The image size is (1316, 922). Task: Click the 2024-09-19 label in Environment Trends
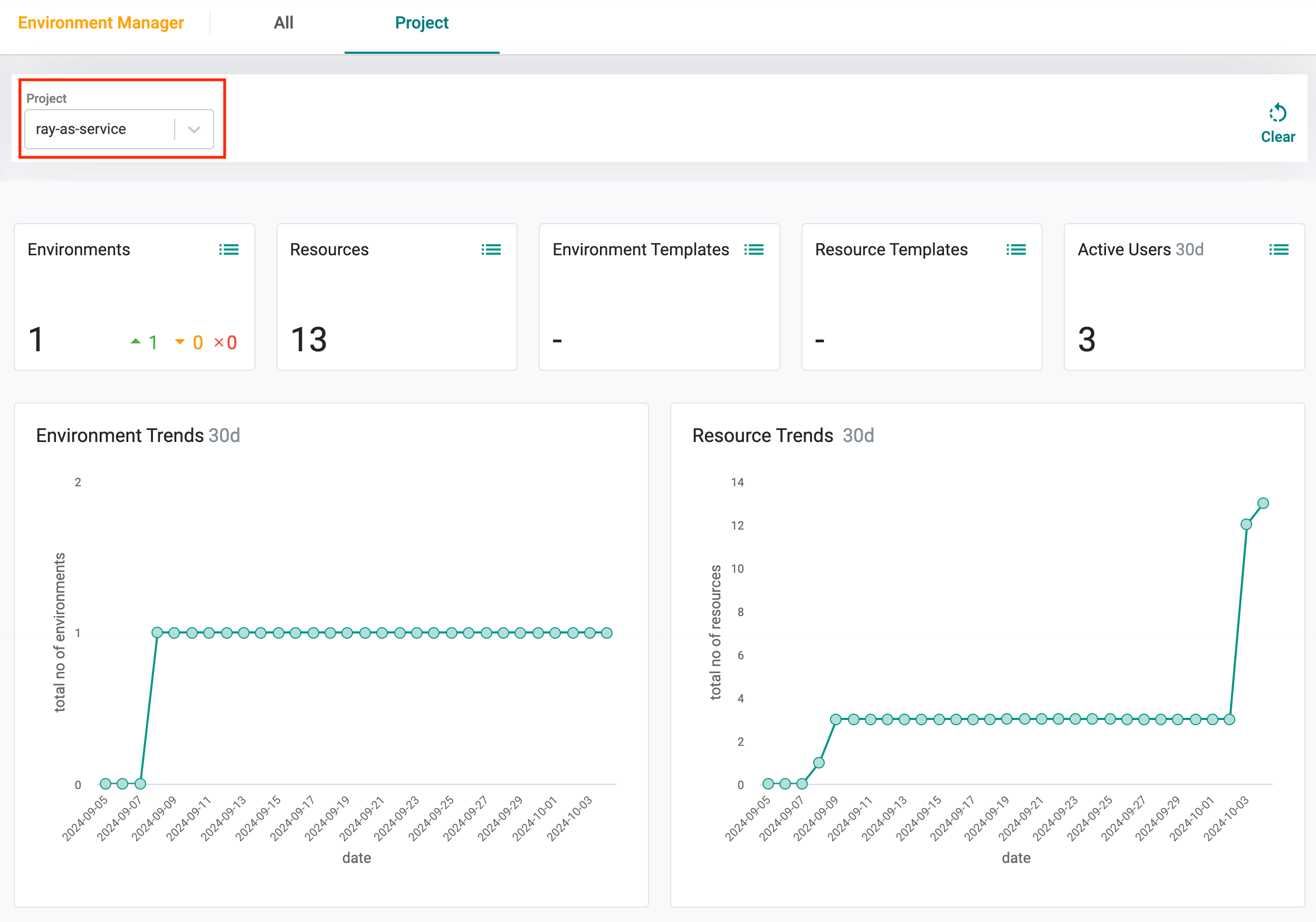327,818
